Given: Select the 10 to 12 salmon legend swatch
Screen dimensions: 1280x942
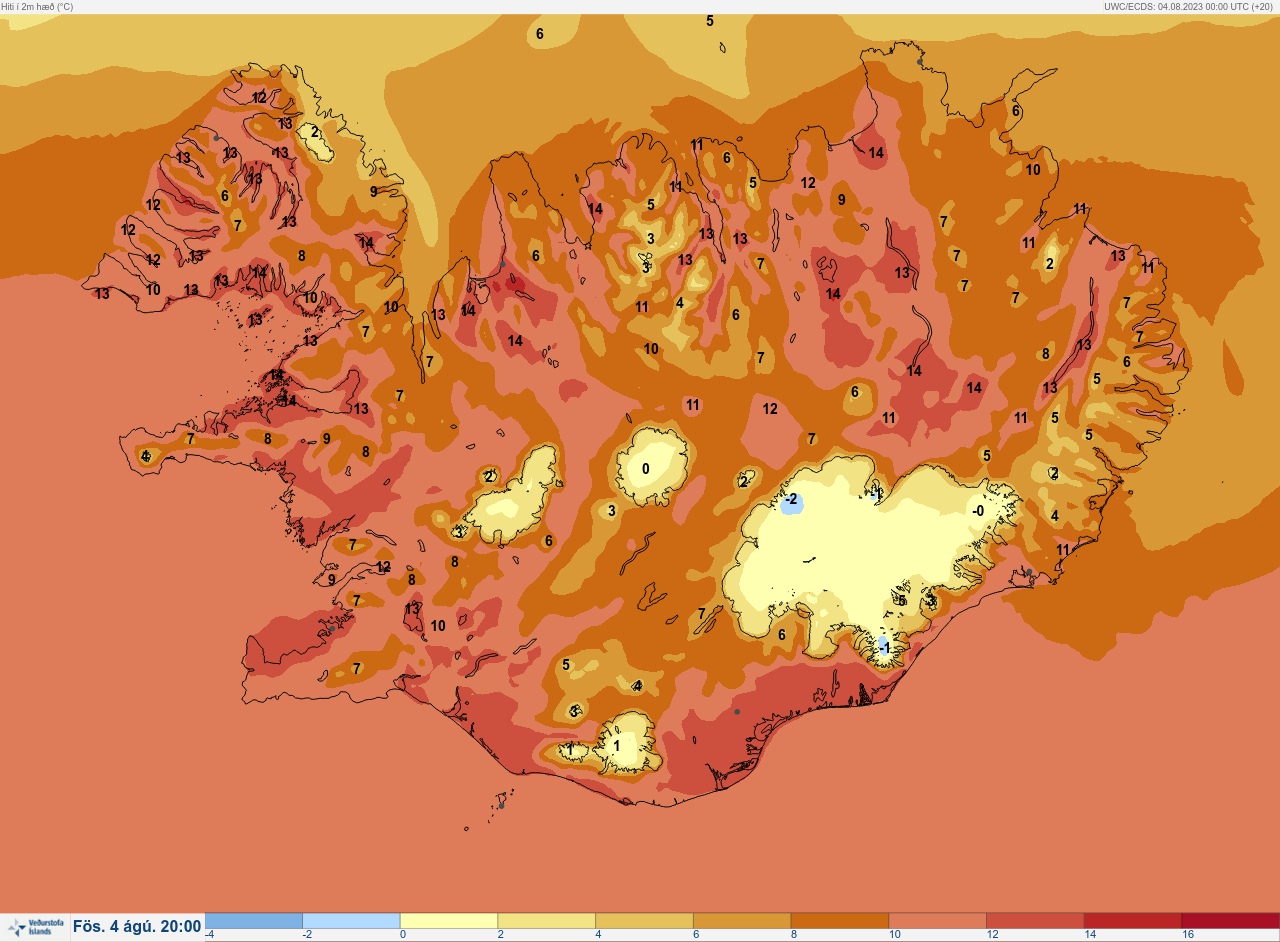Looking at the screenshot, I should click(937, 921).
